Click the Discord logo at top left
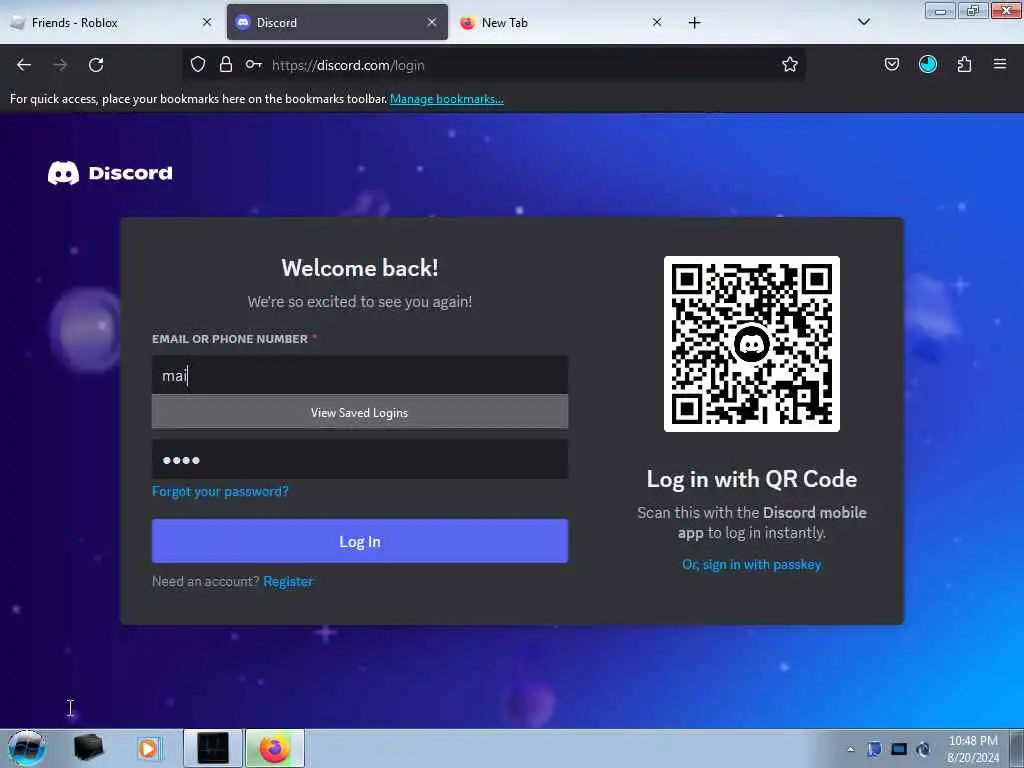 pyautogui.click(x=110, y=173)
